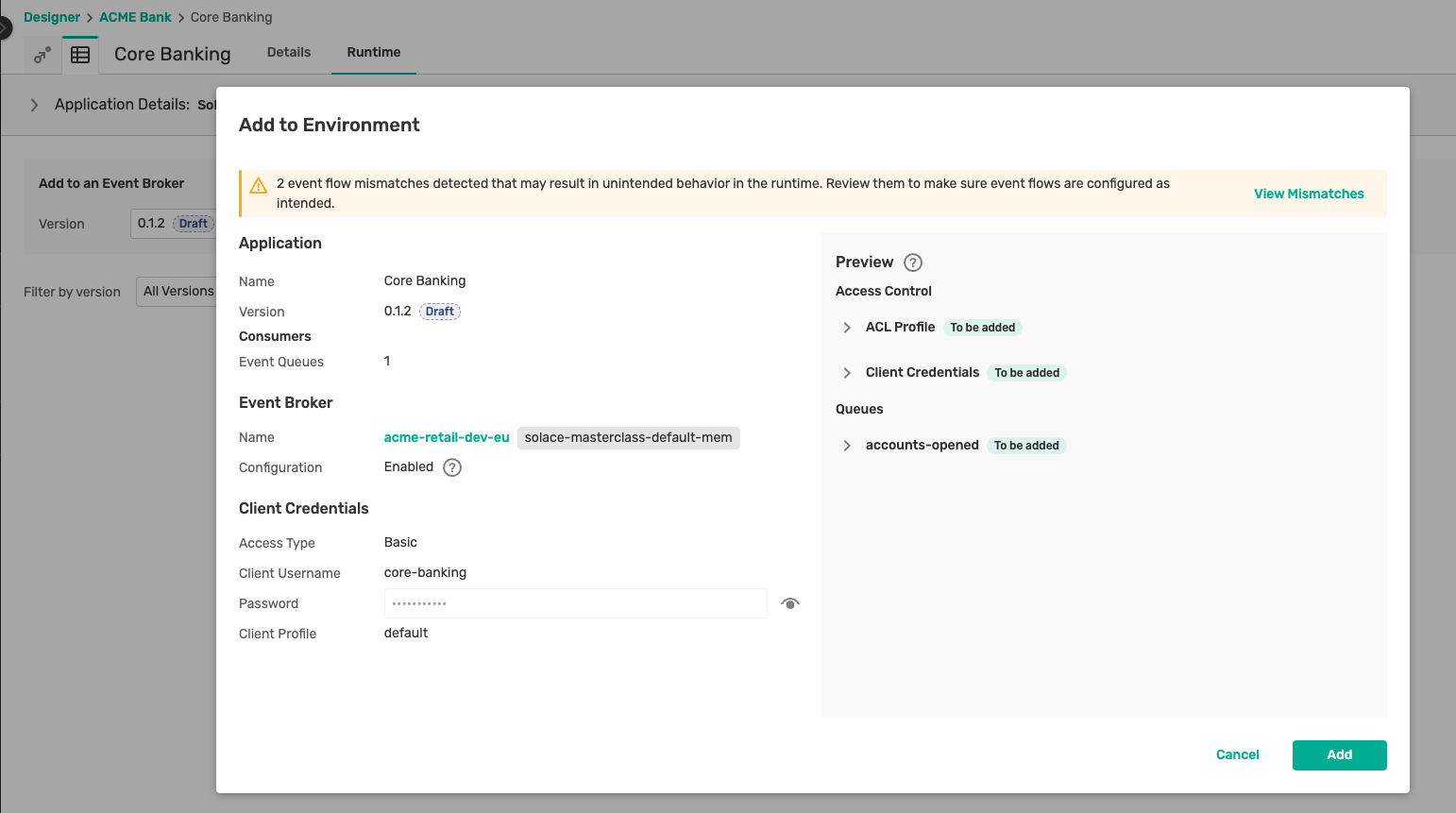Expand the accounts-opened queue details
The width and height of the screenshot is (1456, 813).
(x=847, y=445)
